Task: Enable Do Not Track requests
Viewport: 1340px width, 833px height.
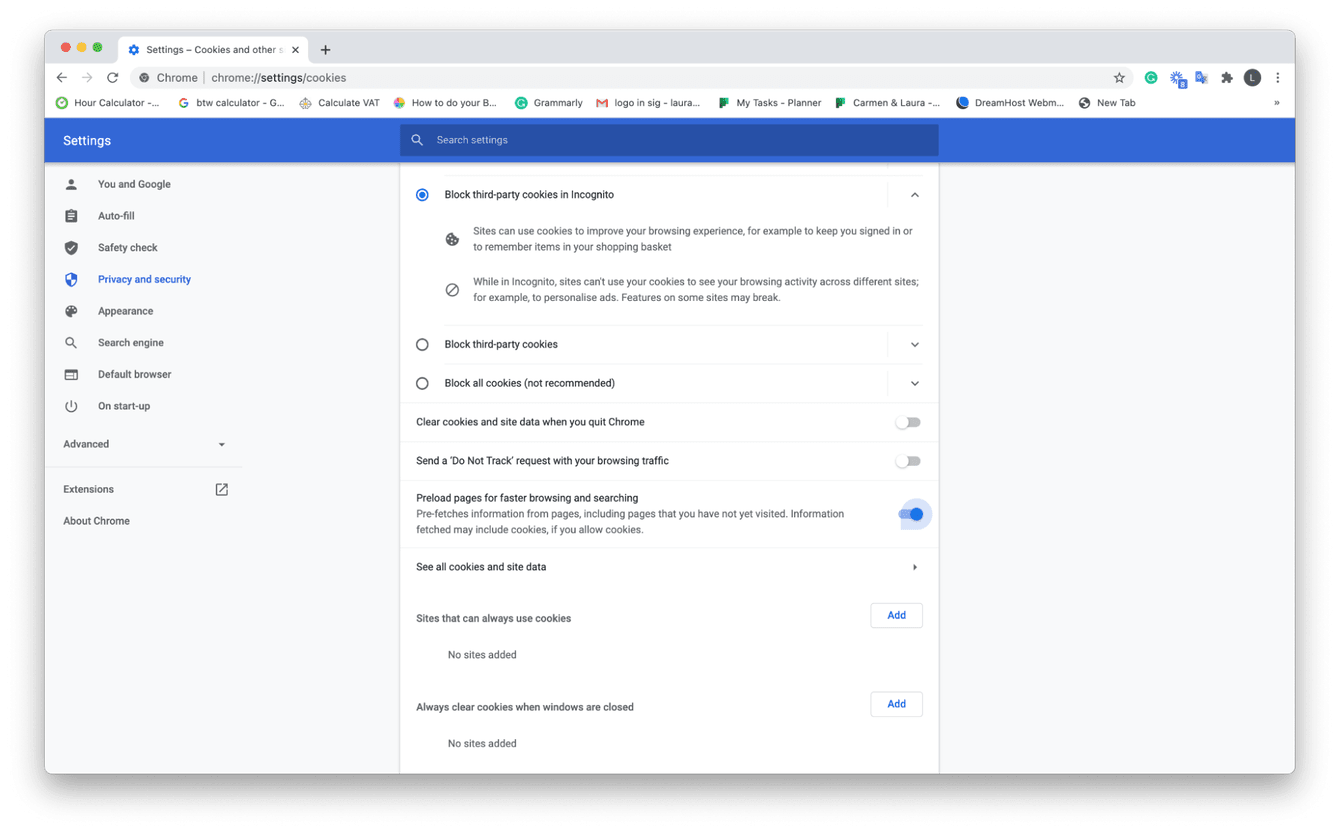Action: pos(908,461)
